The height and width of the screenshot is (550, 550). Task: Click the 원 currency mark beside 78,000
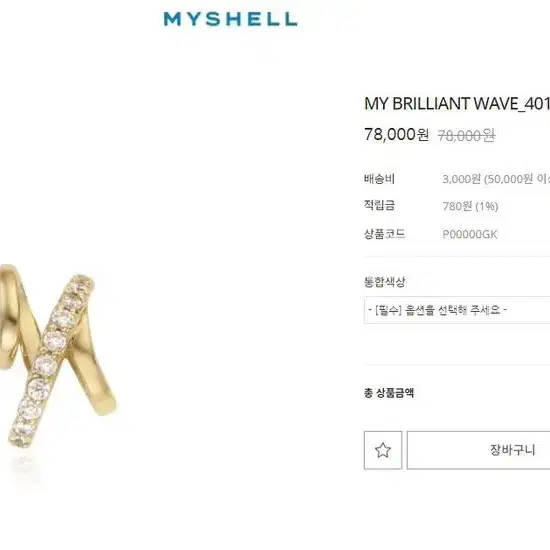tap(422, 135)
